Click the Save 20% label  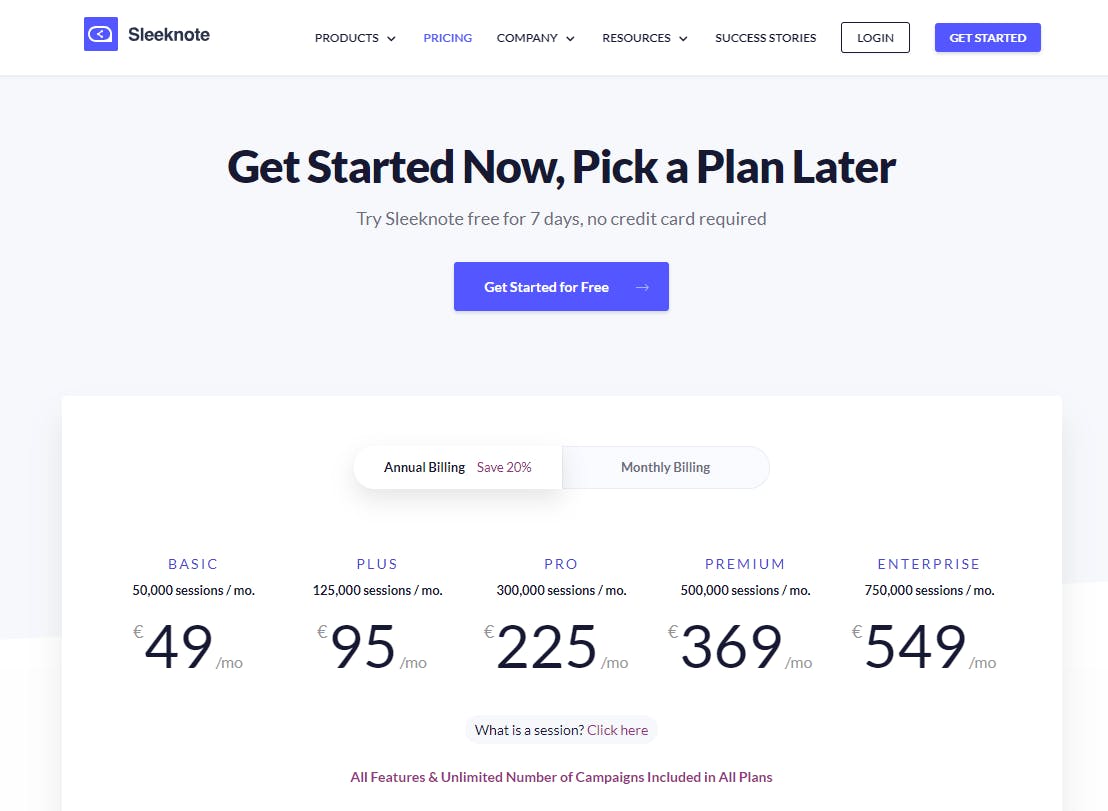click(x=504, y=467)
